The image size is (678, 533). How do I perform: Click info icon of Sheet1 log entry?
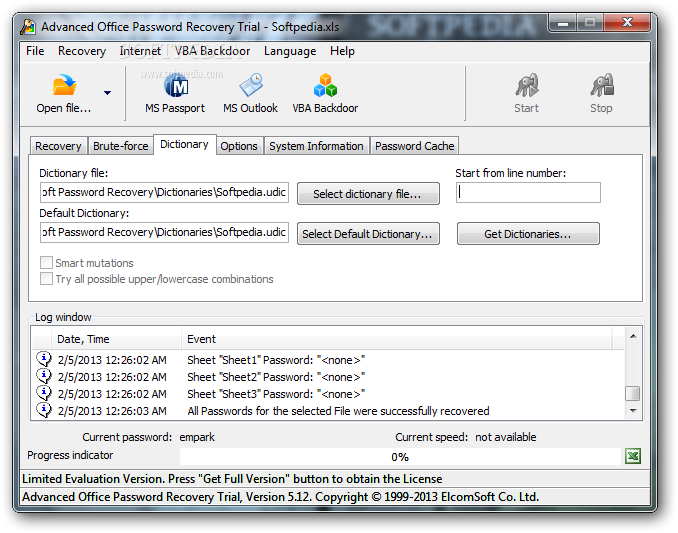pos(44,359)
